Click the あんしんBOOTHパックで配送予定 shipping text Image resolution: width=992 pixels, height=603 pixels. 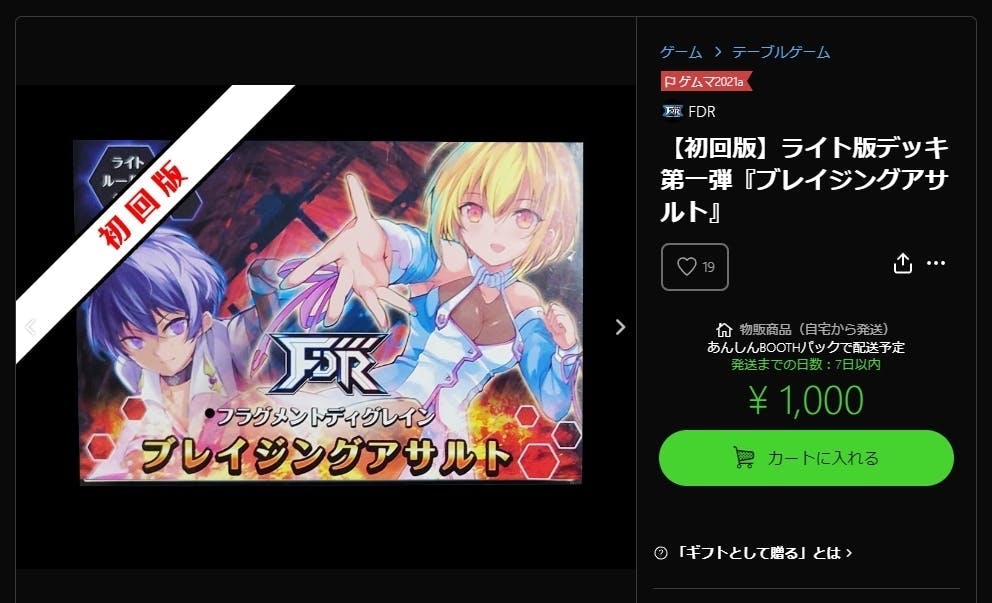(x=805, y=347)
